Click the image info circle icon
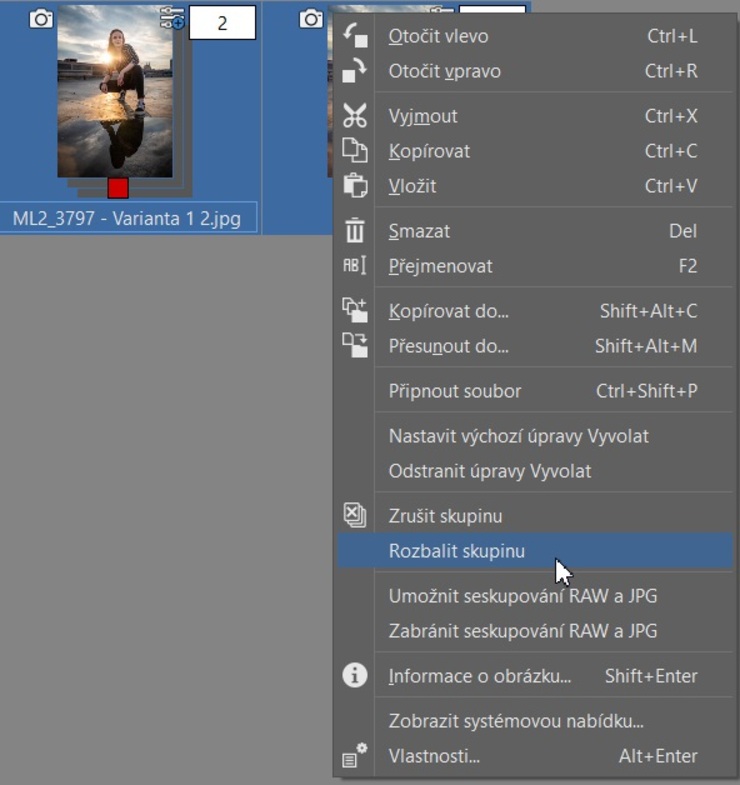The width and height of the screenshot is (740, 785). [354, 676]
